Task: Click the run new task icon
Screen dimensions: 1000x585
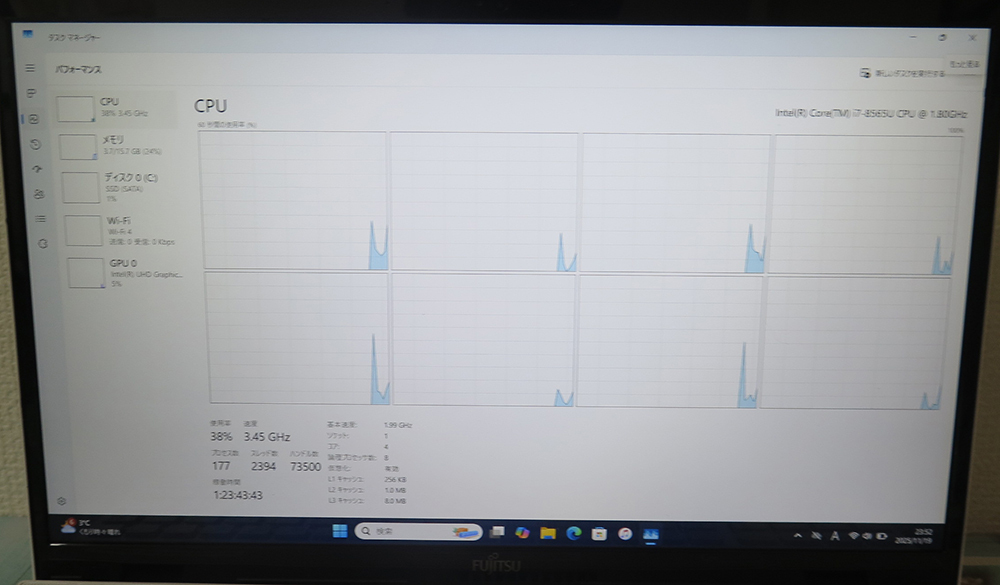Action: (865, 73)
